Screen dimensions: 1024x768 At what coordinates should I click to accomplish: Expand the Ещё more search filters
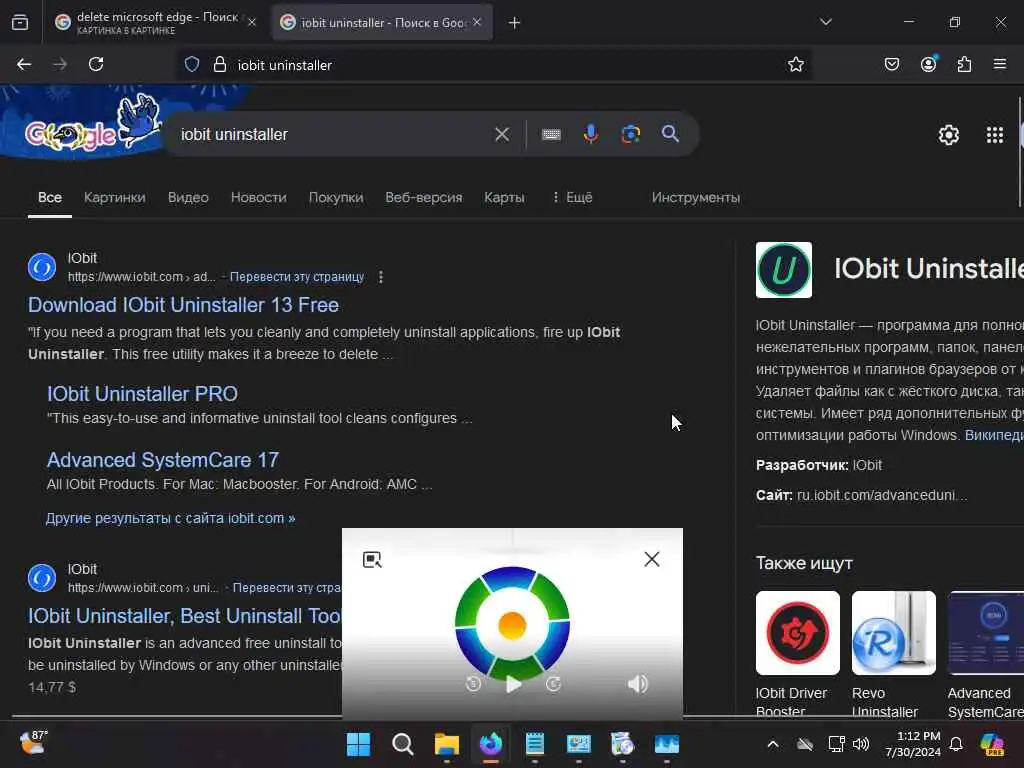572,197
